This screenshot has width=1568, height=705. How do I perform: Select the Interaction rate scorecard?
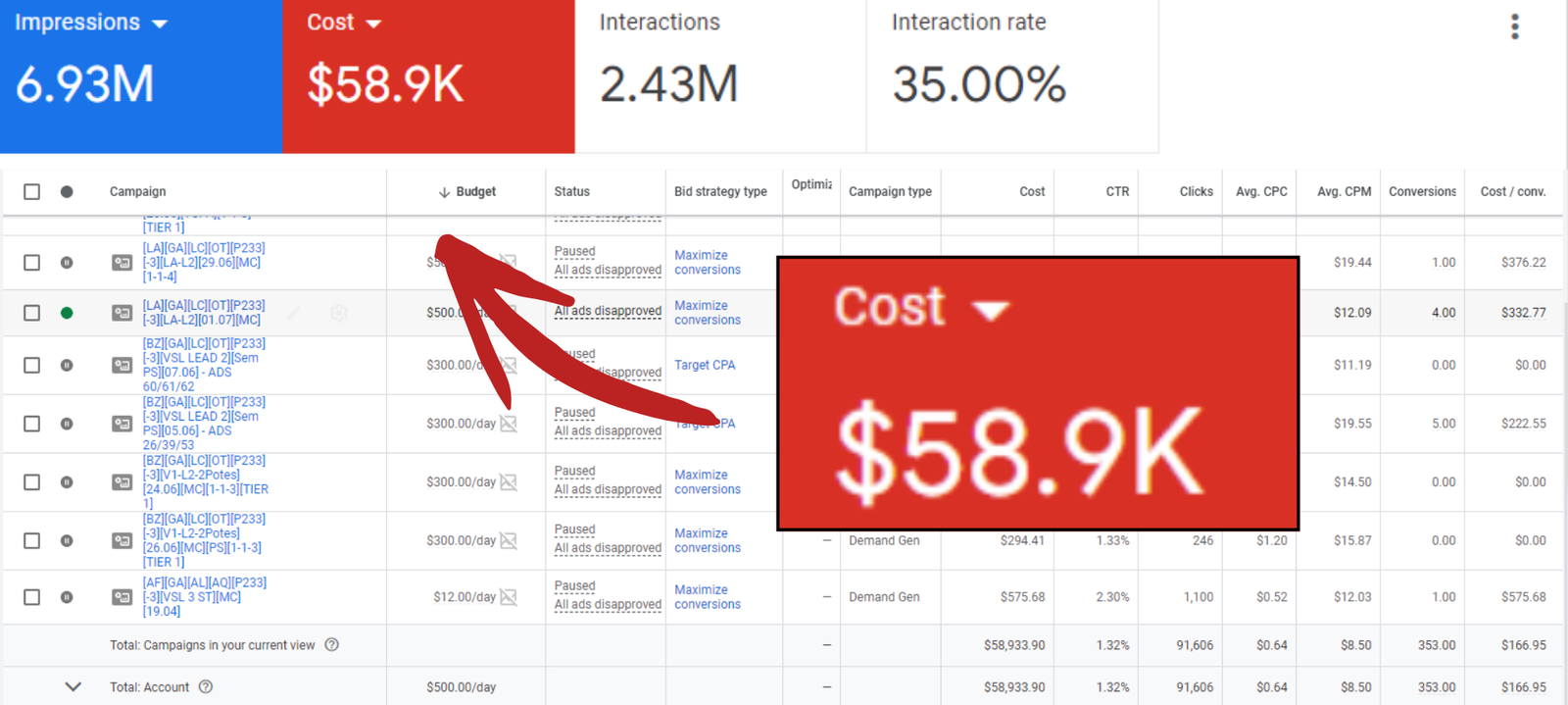1011,76
